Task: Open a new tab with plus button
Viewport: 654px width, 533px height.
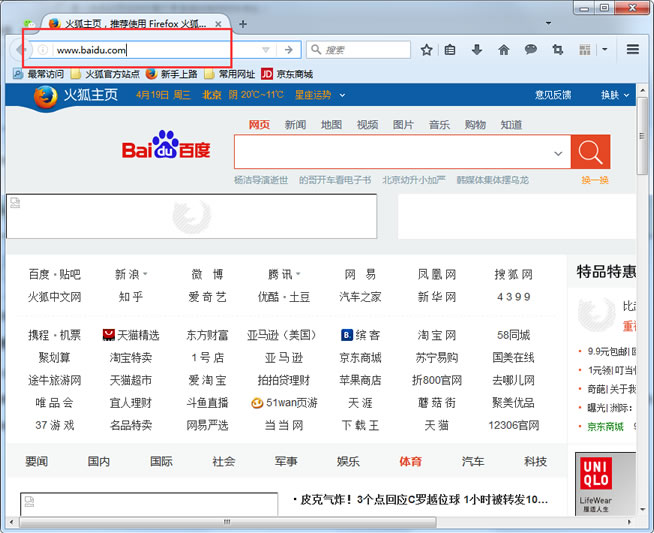Action: 243,24
